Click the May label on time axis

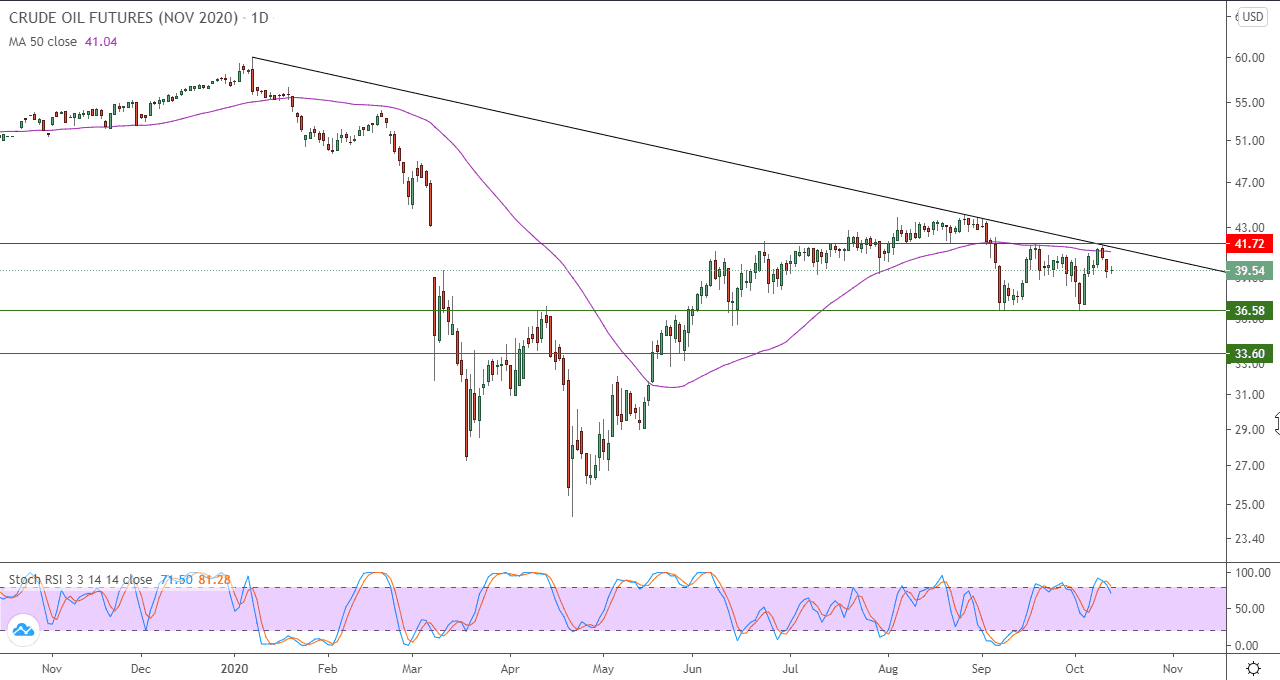[x=603, y=667]
